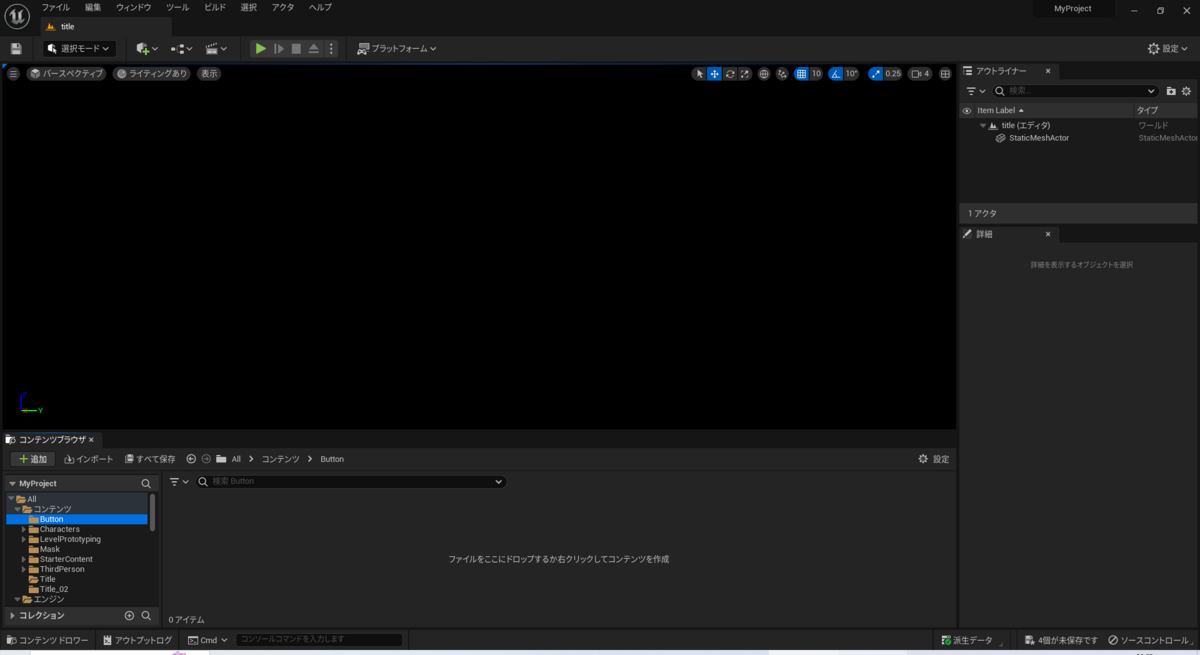Select the rotate gizmo tool
The image size is (1200, 655).
730,74
